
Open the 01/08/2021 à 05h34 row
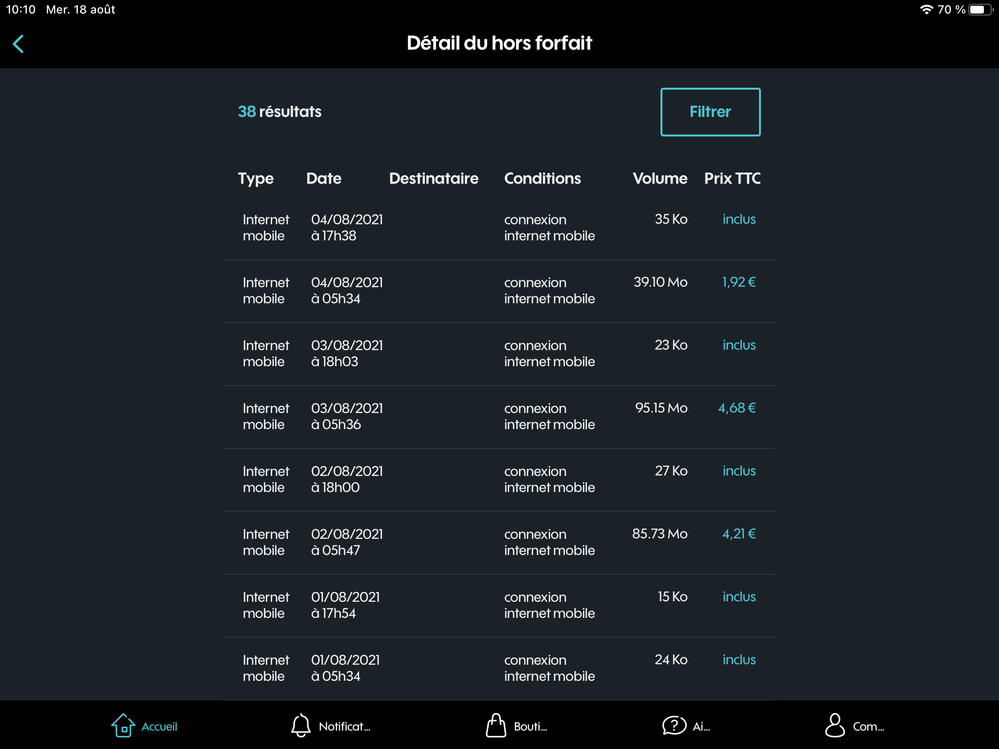(346, 668)
